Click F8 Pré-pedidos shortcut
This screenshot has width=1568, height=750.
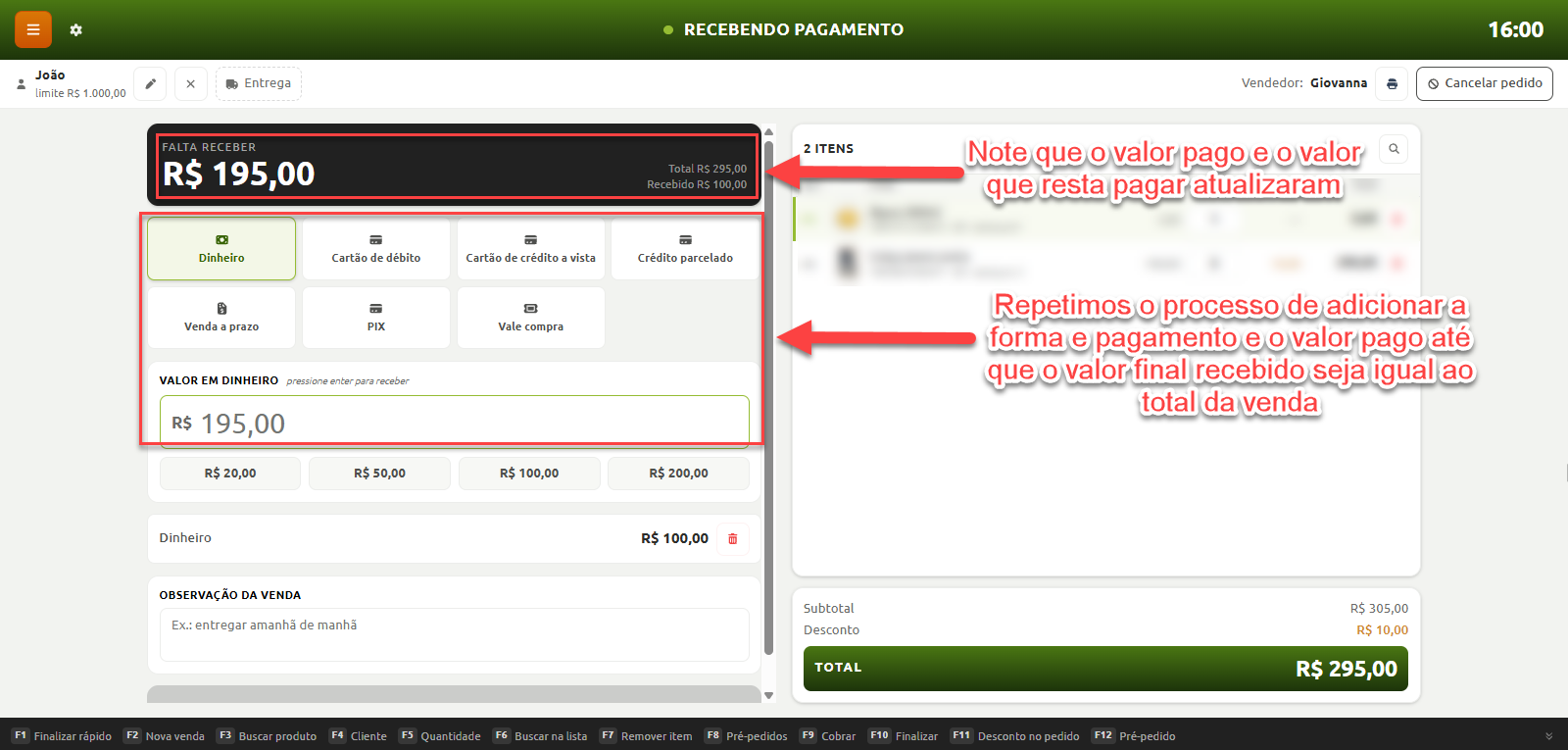(x=746, y=736)
